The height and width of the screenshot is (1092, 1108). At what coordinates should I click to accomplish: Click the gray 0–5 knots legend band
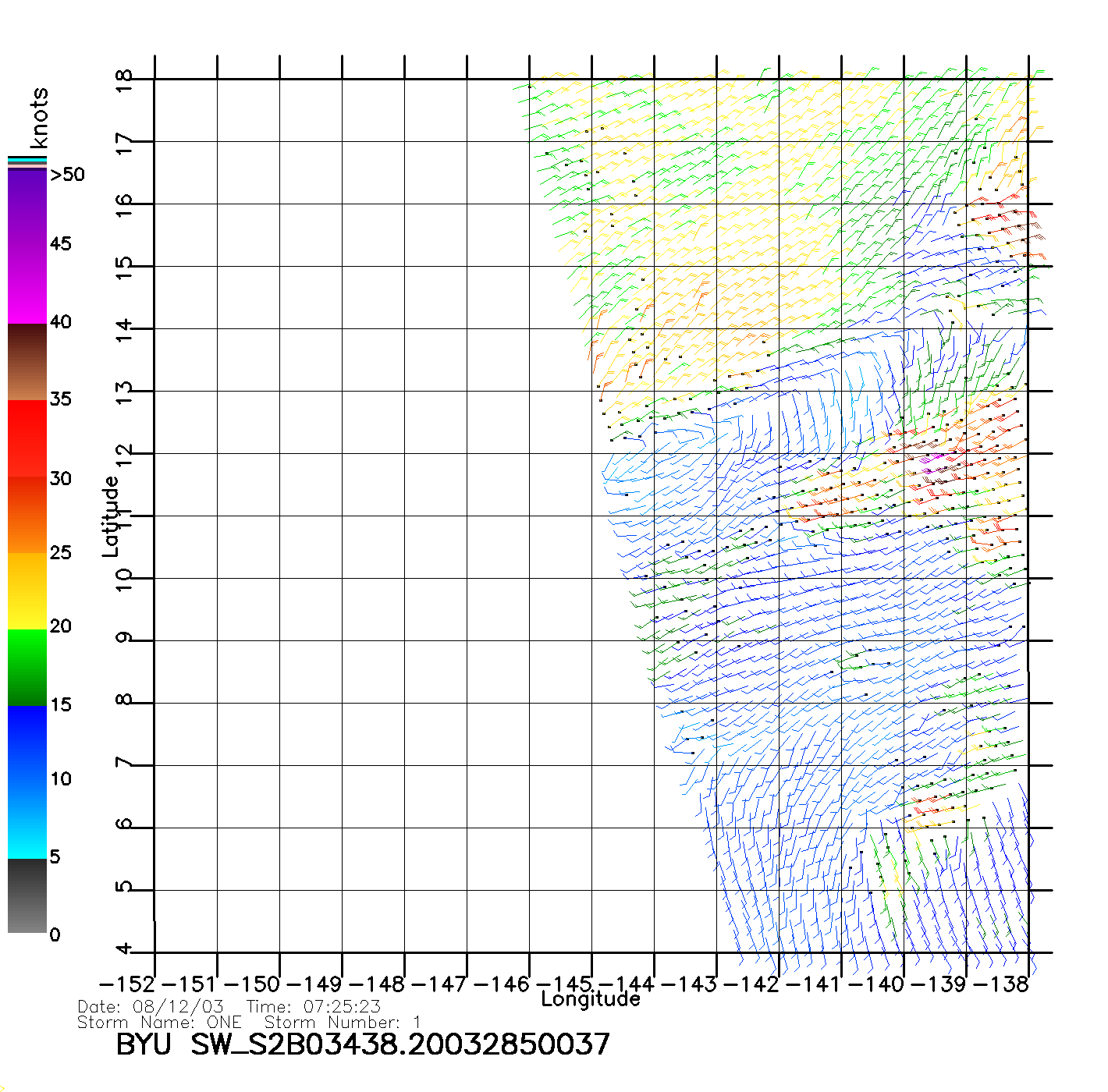[x=27, y=895]
